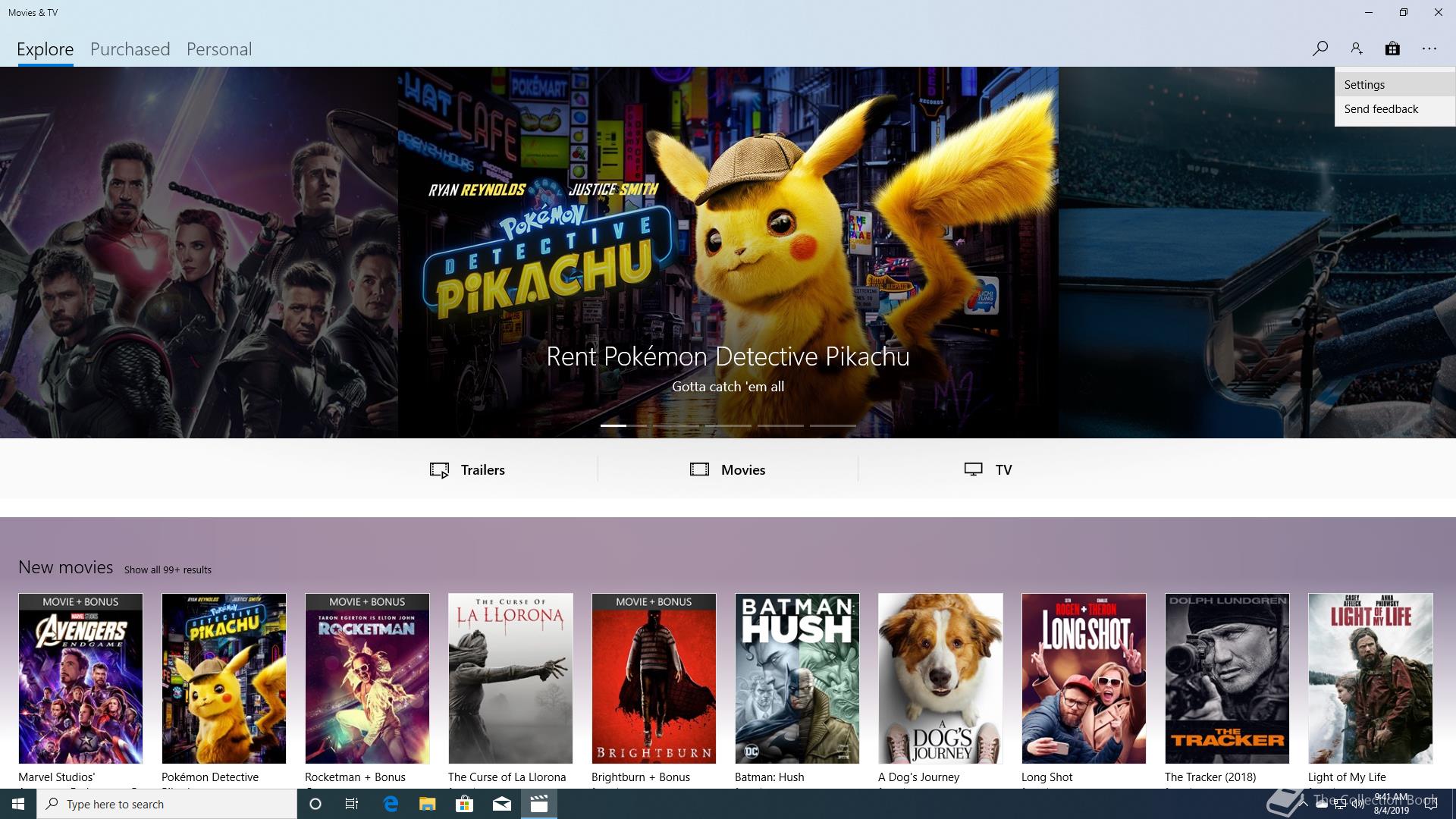This screenshot has height=819, width=1456.
Task: Switch to the Purchased tab
Action: pyautogui.click(x=130, y=49)
